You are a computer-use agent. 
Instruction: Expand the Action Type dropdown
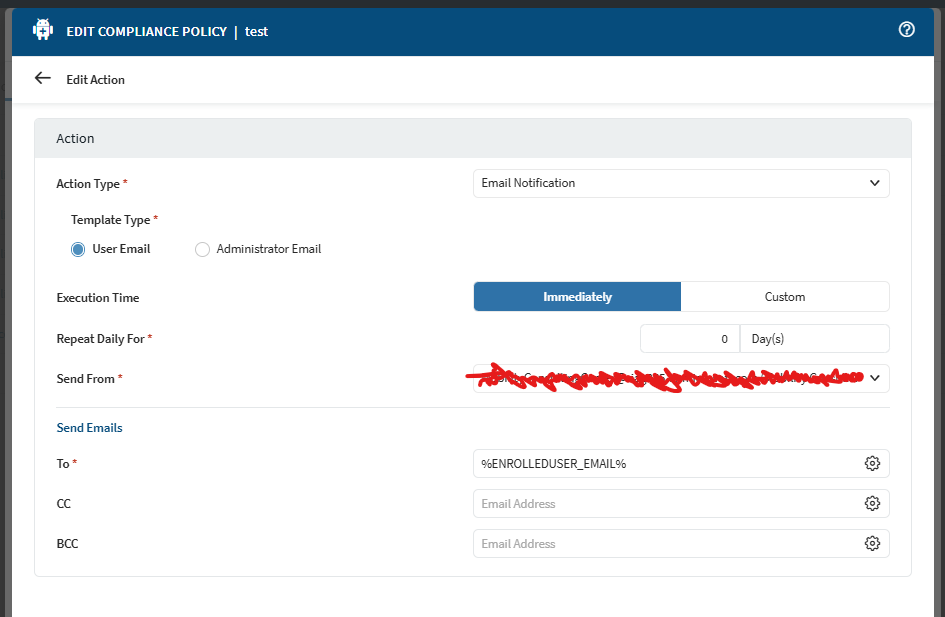tap(680, 183)
